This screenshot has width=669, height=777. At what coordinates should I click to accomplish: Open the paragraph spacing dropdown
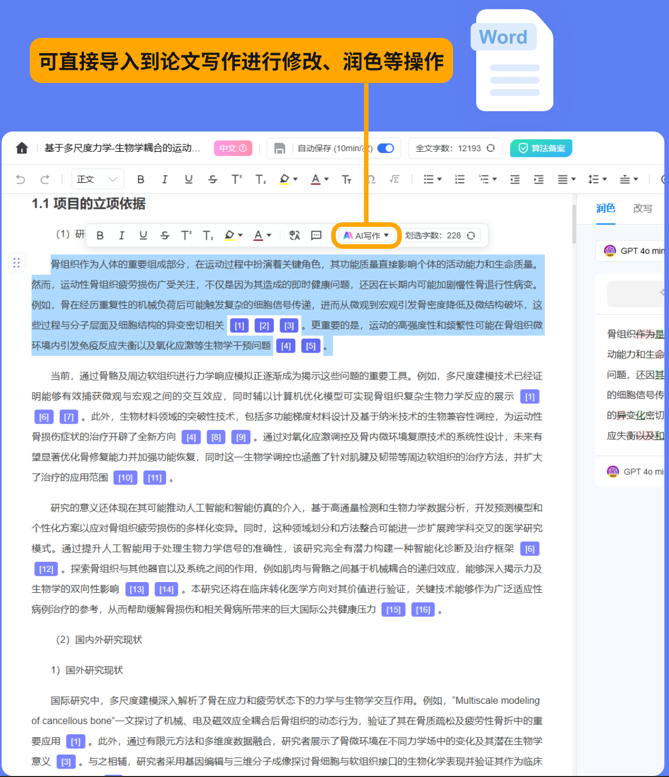click(629, 179)
